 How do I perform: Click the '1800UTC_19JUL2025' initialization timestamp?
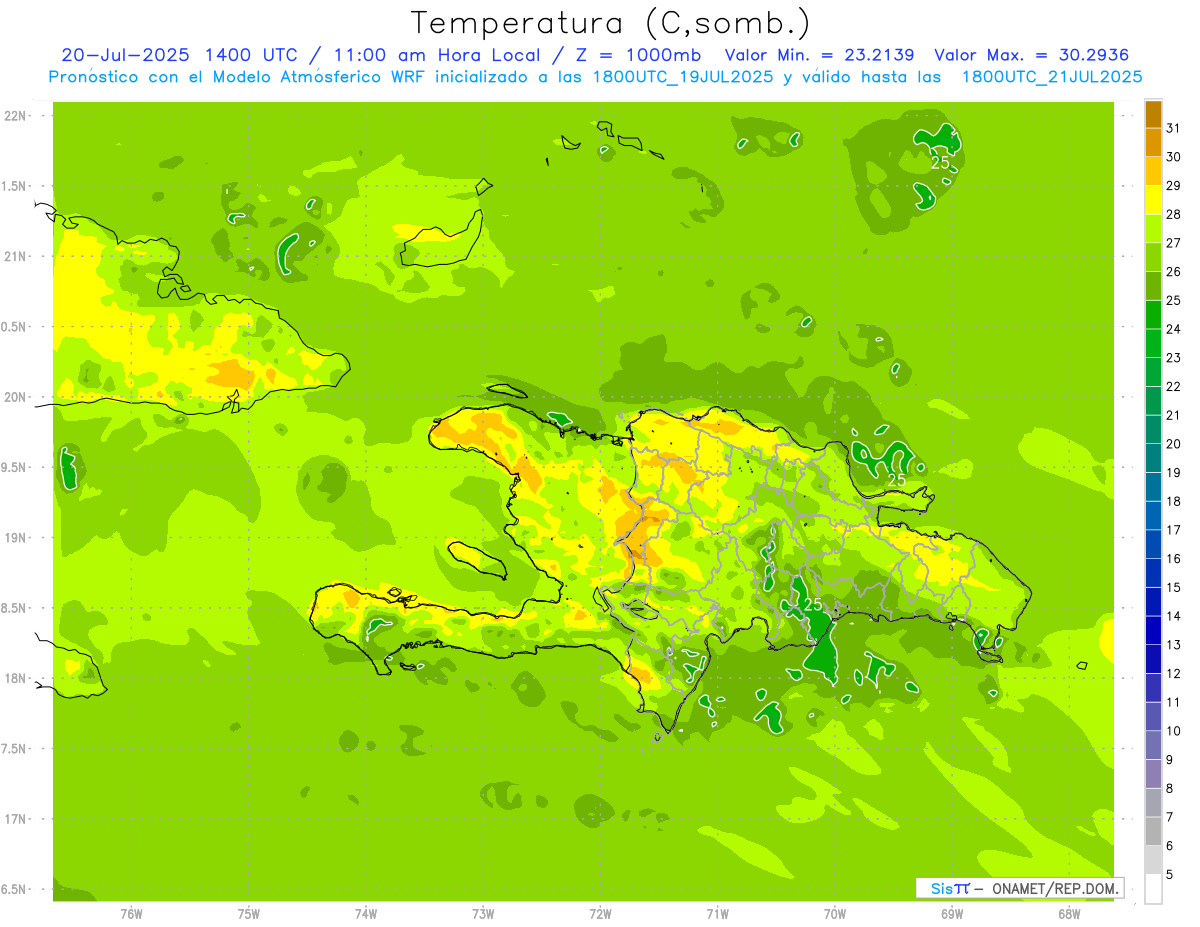point(682,77)
